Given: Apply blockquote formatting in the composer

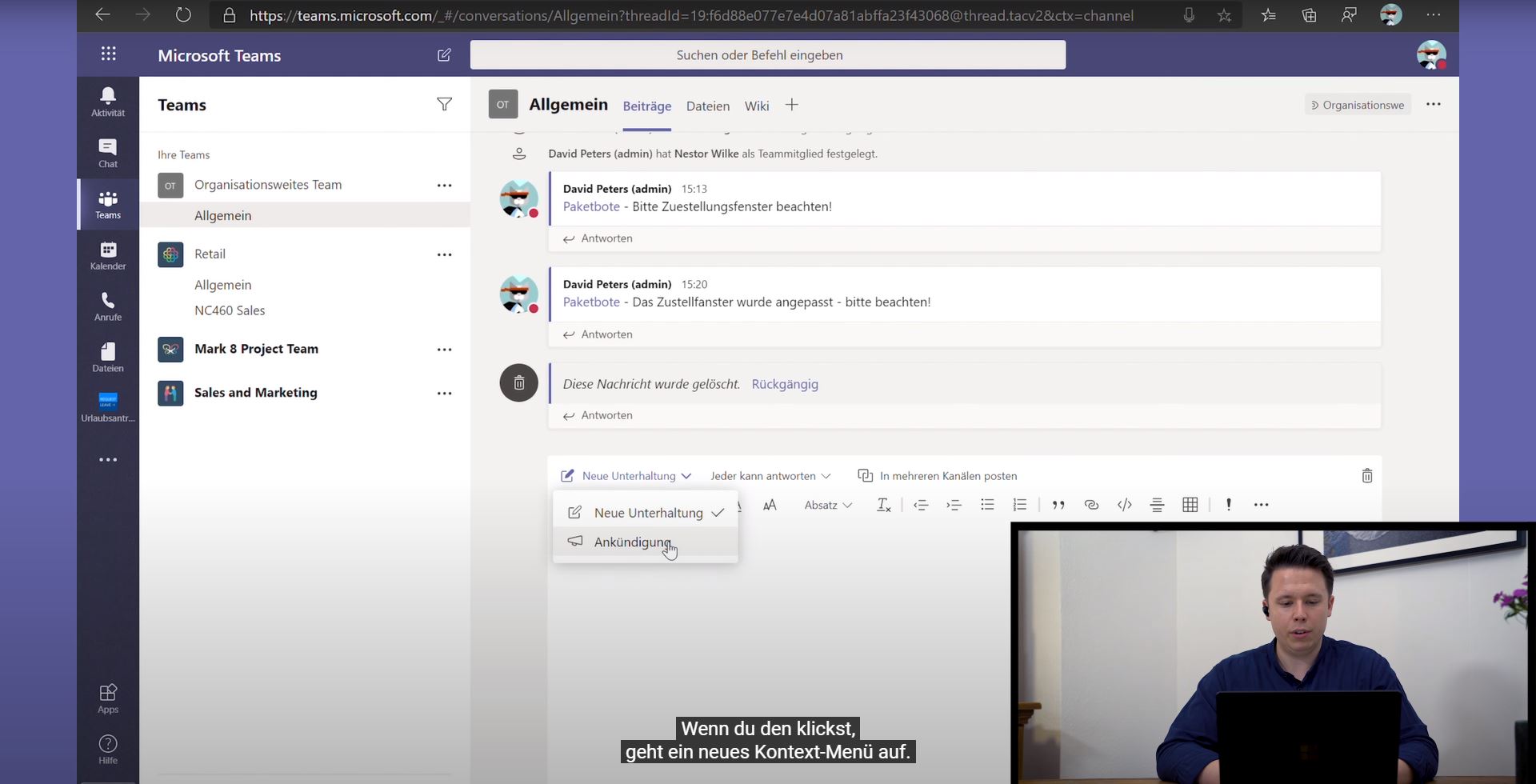Looking at the screenshot, I should (x=1058, y=505).
